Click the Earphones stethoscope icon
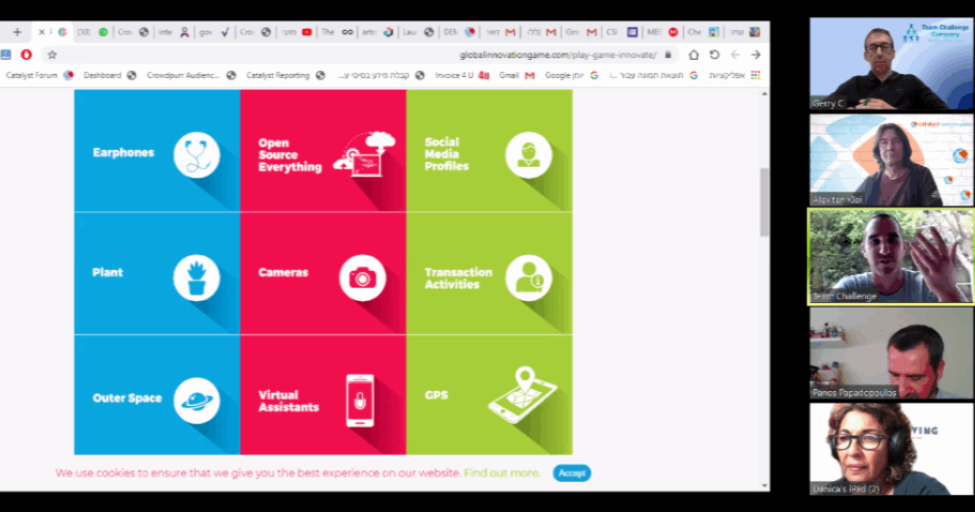The width and height of the screenshot is (975, 512). [x=196, y=155]
